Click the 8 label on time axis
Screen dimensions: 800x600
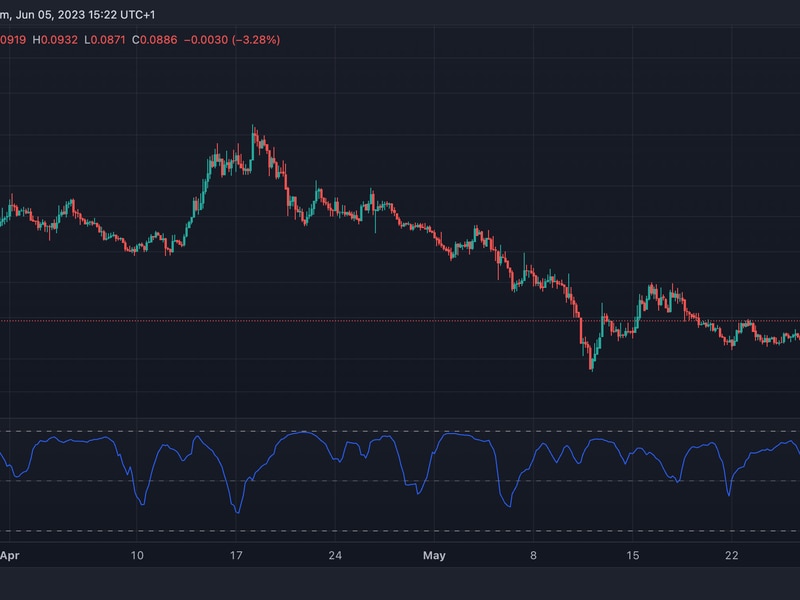[x=533, y=556]
